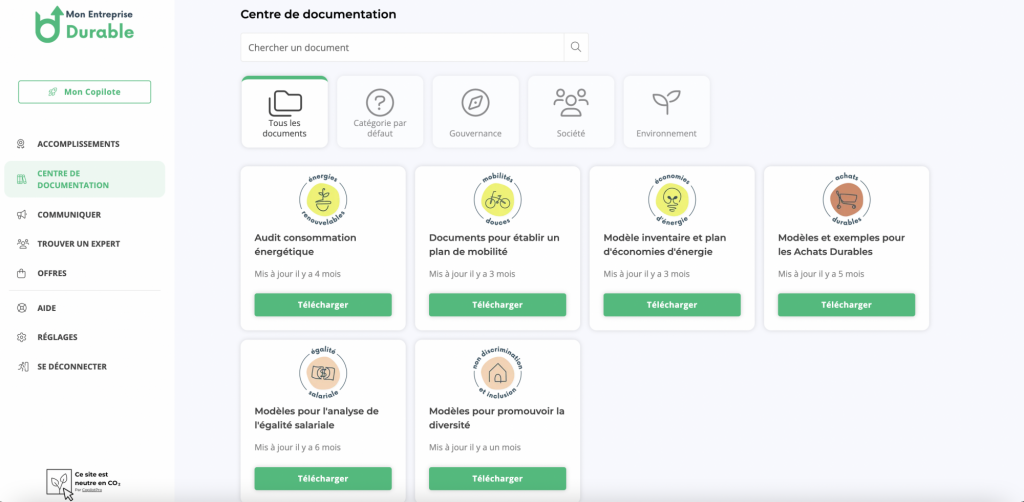Filter by Catégorie par défaut
Image resolution: width=1024 pixels, height=502 pixels.
coord(380,113)
